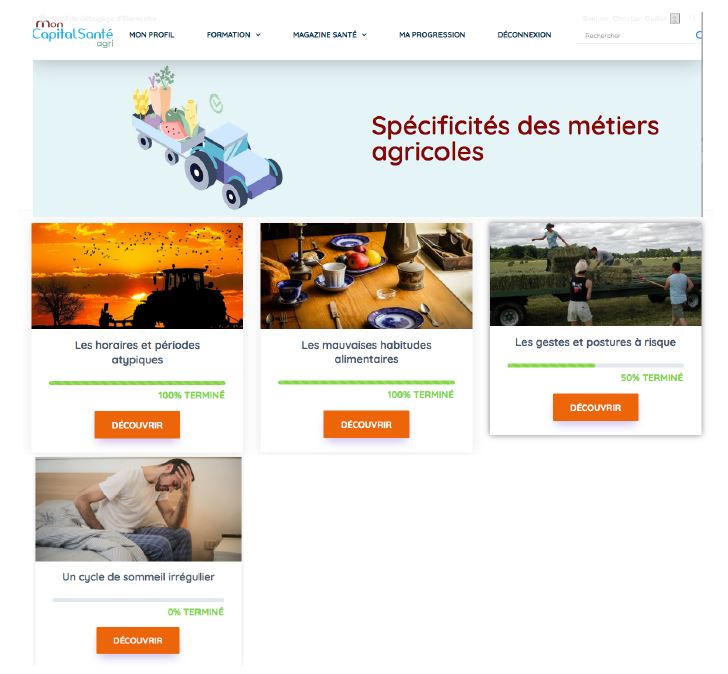Click Découvrir under cycle de sommeil irrégulier

[x=138, y=641]
